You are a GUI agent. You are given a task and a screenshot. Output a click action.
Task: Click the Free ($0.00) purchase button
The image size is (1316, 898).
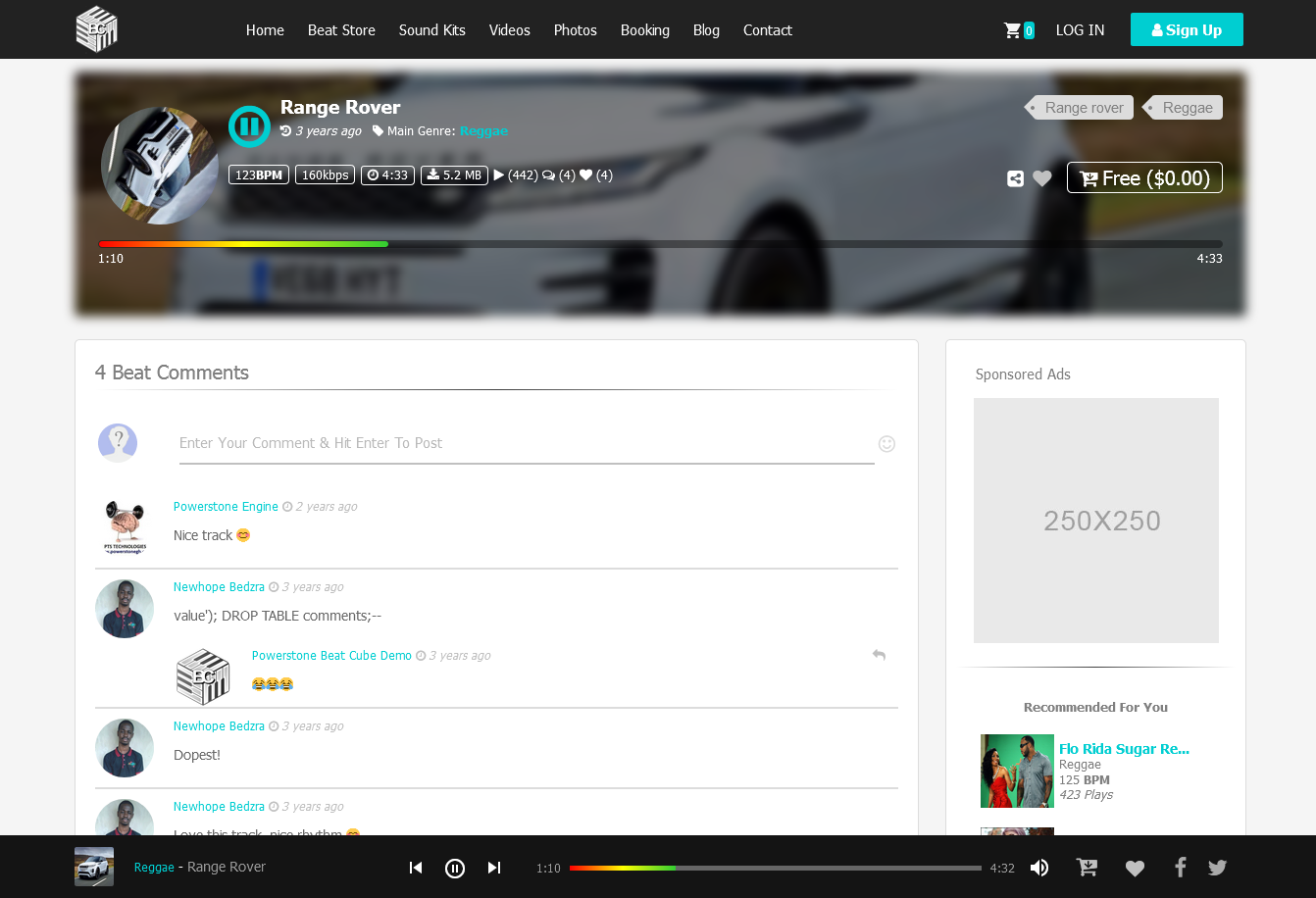[1144, 177]
